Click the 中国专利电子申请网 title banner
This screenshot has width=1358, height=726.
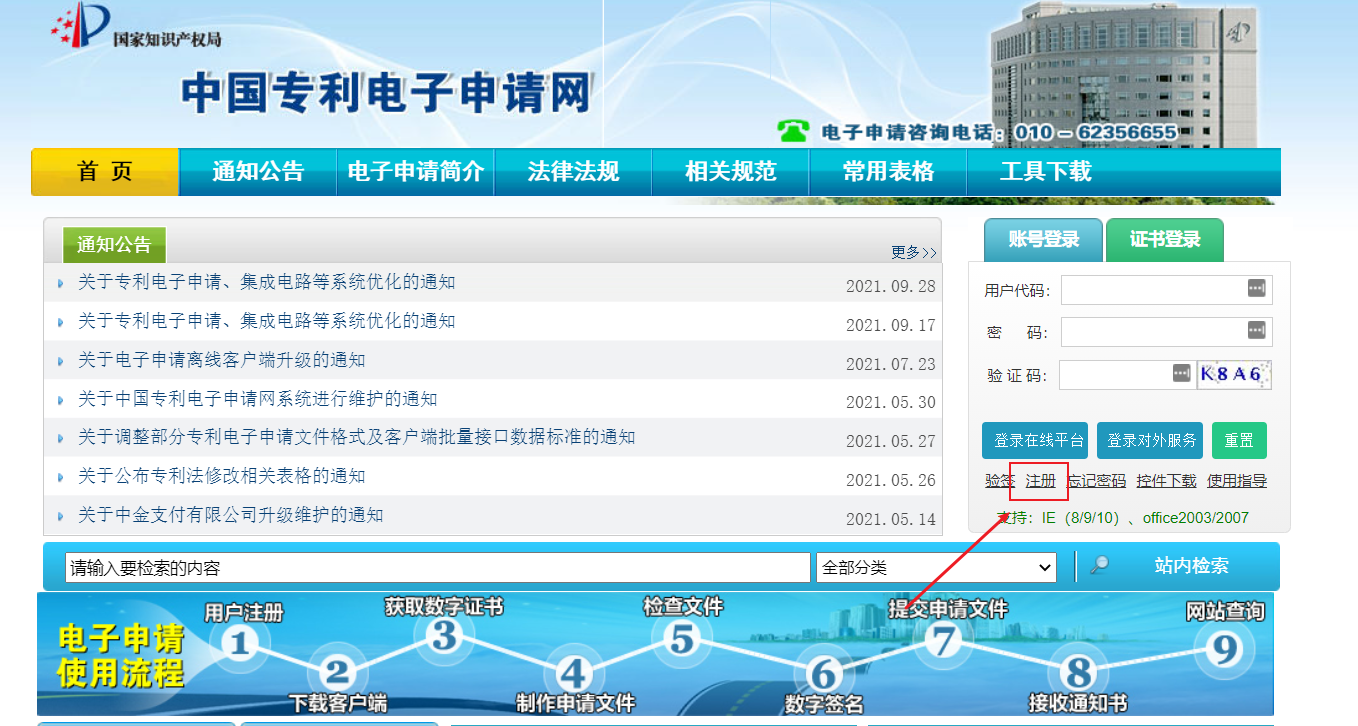pos(386,91)
